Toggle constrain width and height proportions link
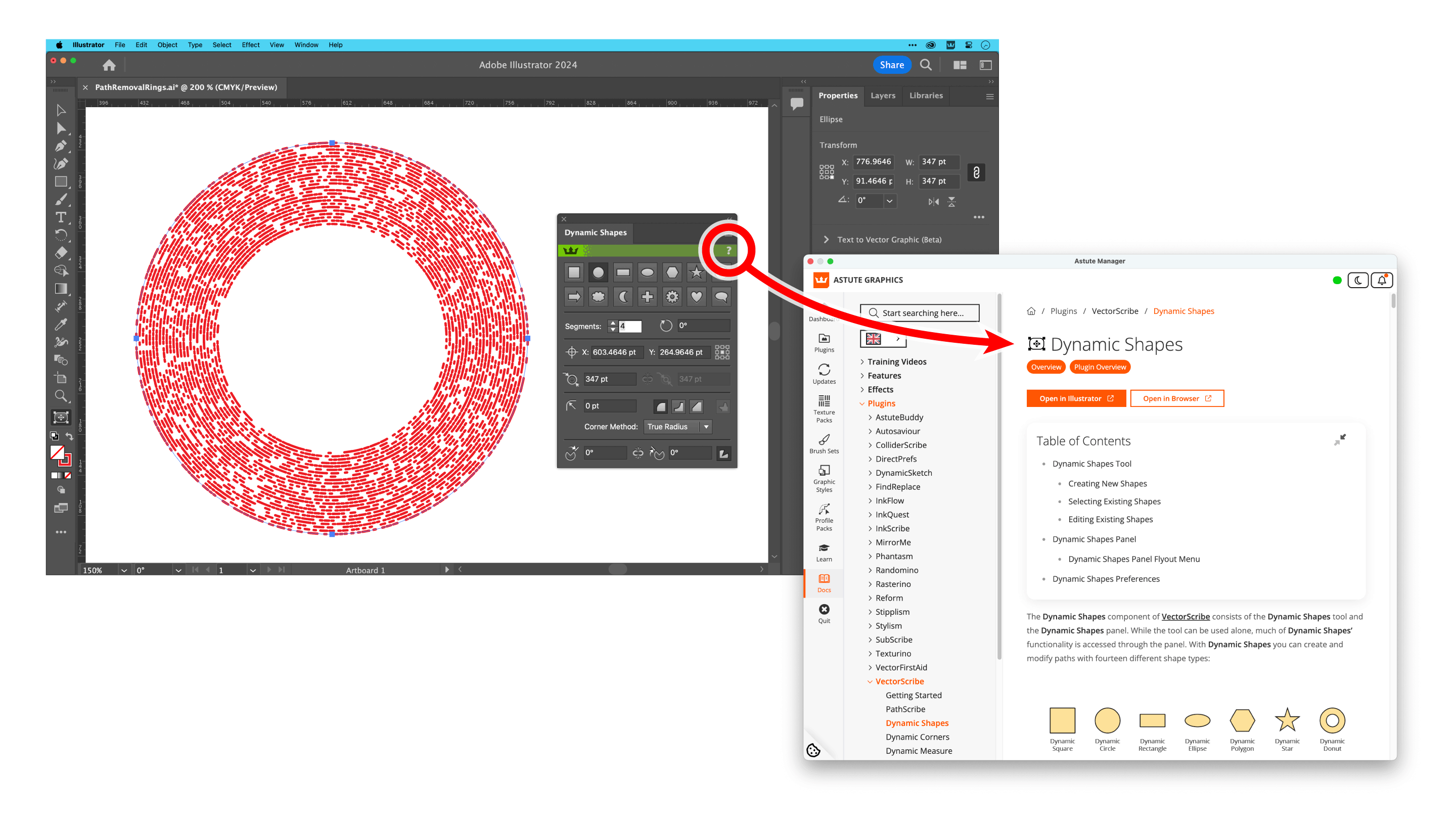This screenshot has height=819, width=1456. (976, 172)
